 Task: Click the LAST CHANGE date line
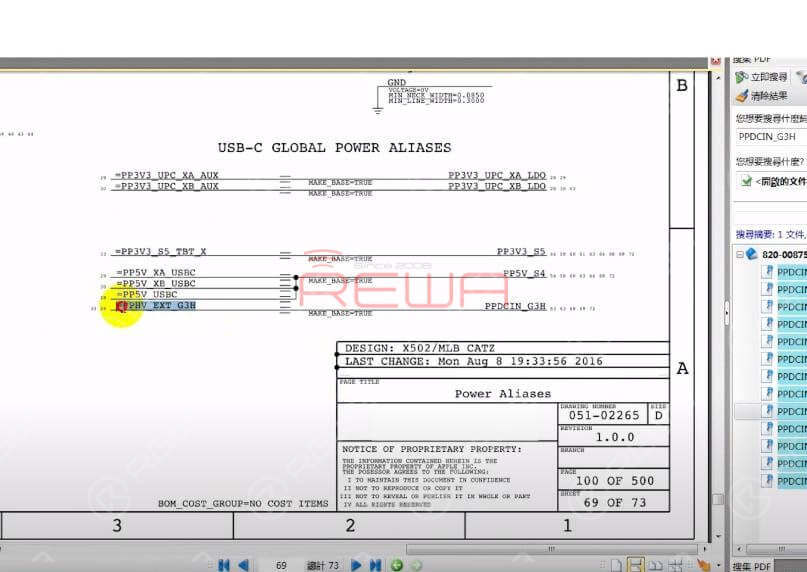pos(473,361)
